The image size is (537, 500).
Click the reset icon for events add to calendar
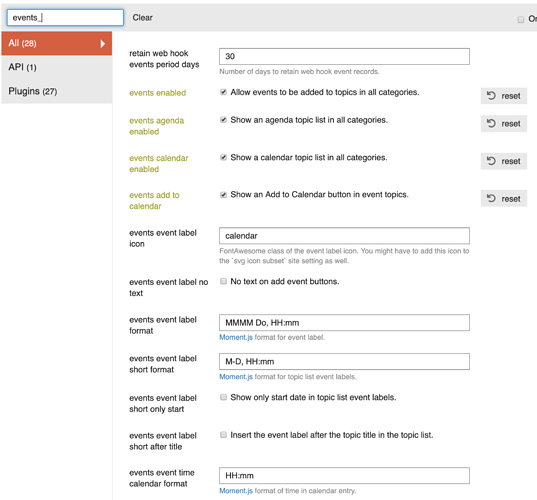pos(491,198)
